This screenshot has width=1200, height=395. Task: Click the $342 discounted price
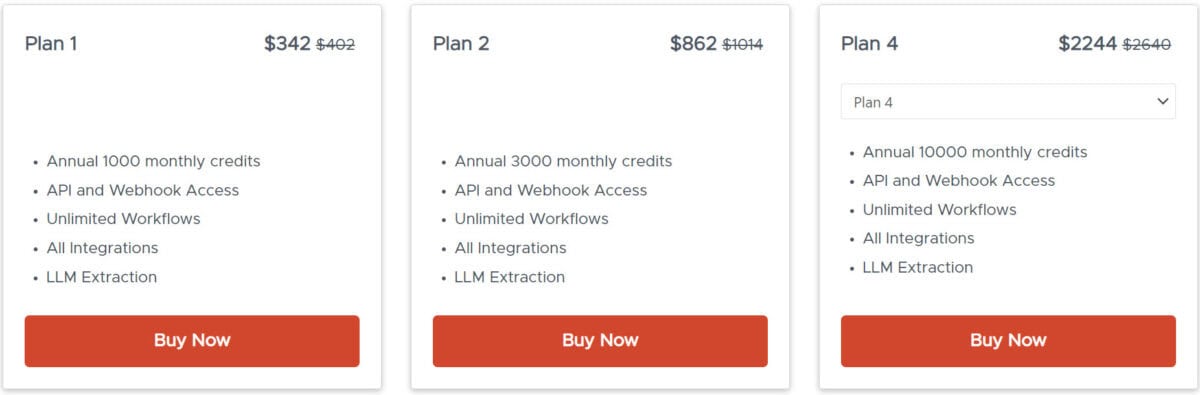coord(287,44)
